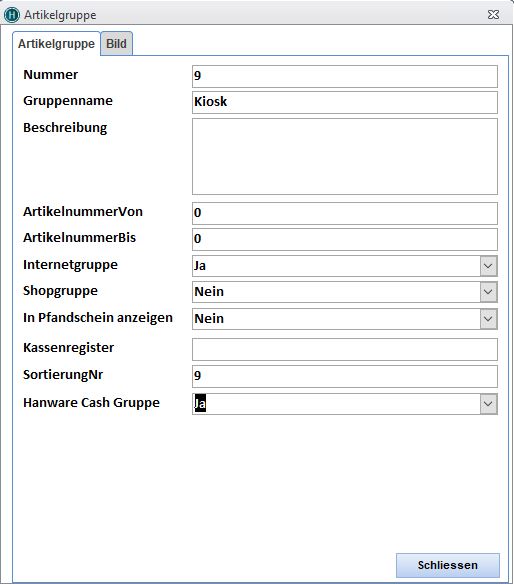Select the Artikelgruppe tab
The image size is (514, 584).
(56, 44)
